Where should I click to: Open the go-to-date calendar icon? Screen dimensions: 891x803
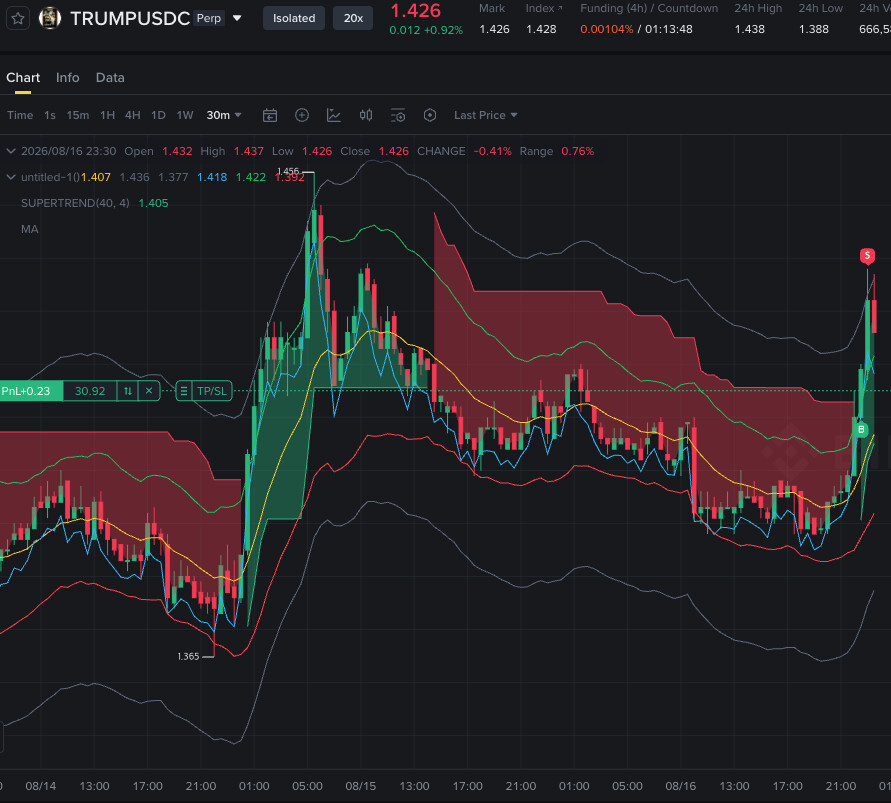click(x=270, y=115)
